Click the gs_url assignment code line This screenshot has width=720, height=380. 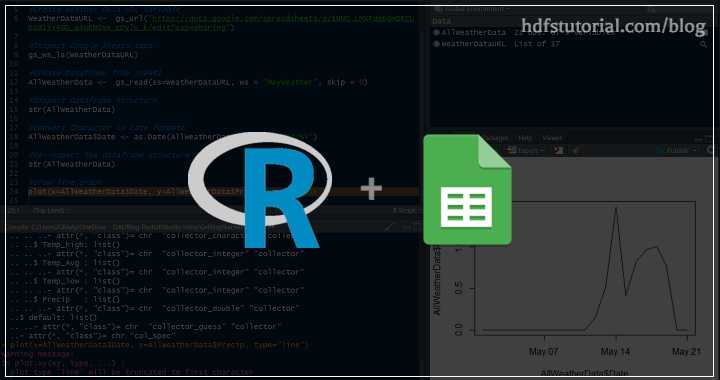point(221,23)
